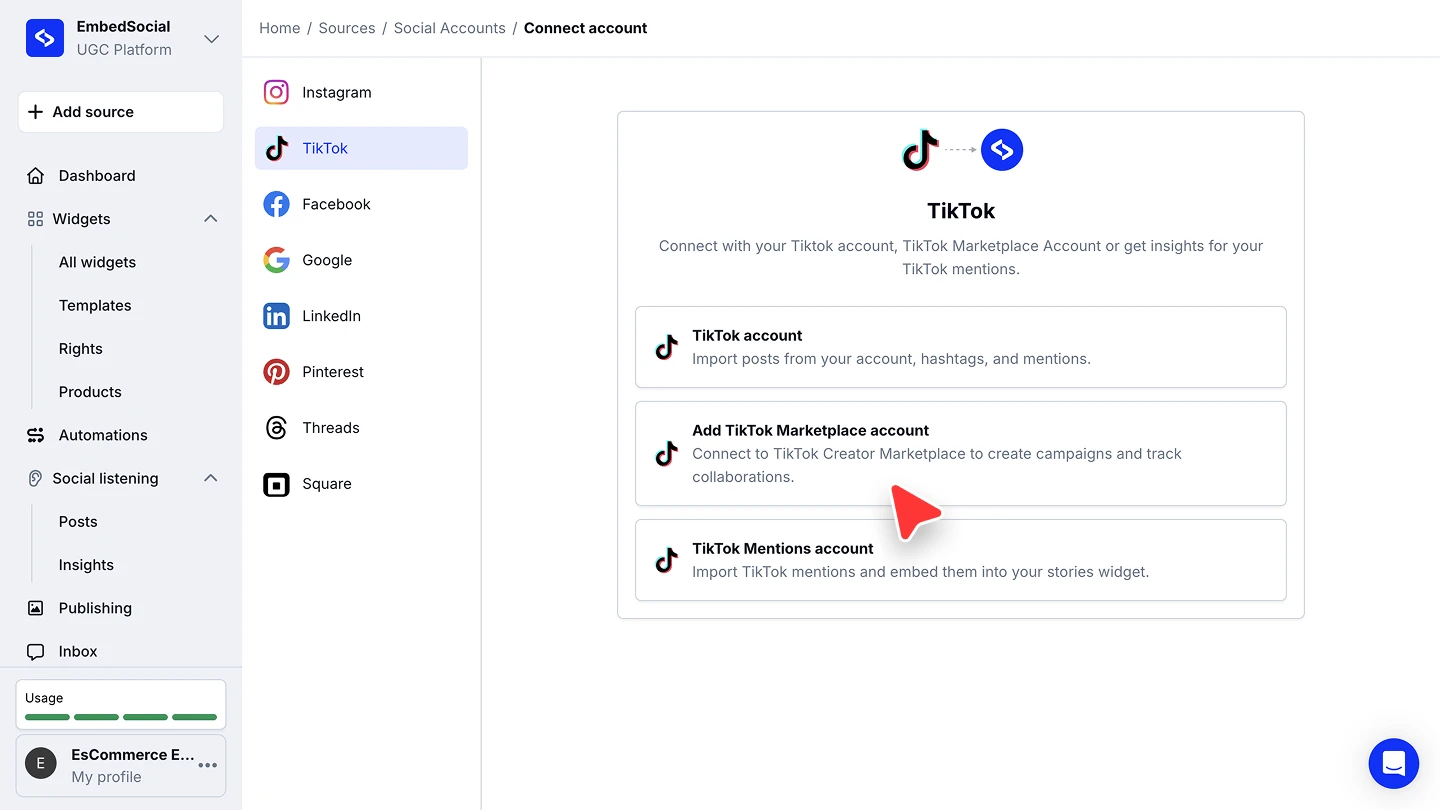Click the Facebook logo icon

(276, 204)
